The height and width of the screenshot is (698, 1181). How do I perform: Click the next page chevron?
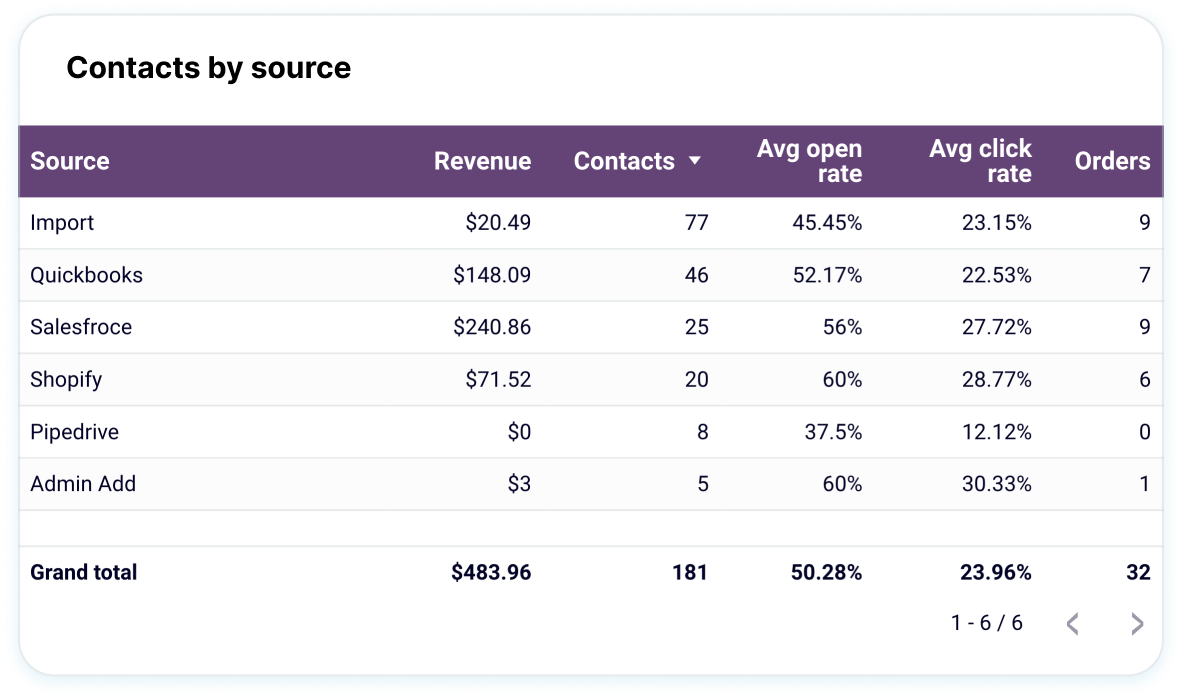click(1136, 623)
